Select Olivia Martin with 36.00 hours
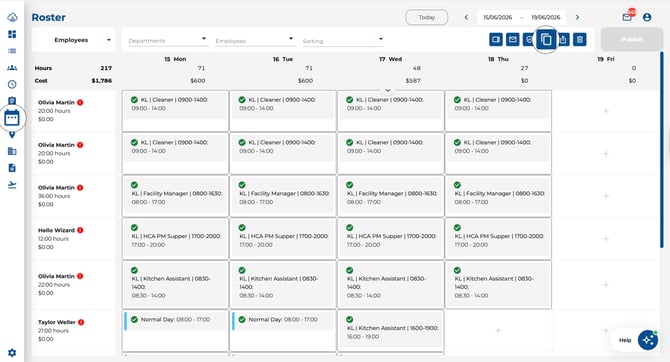 tap(73, 196)
